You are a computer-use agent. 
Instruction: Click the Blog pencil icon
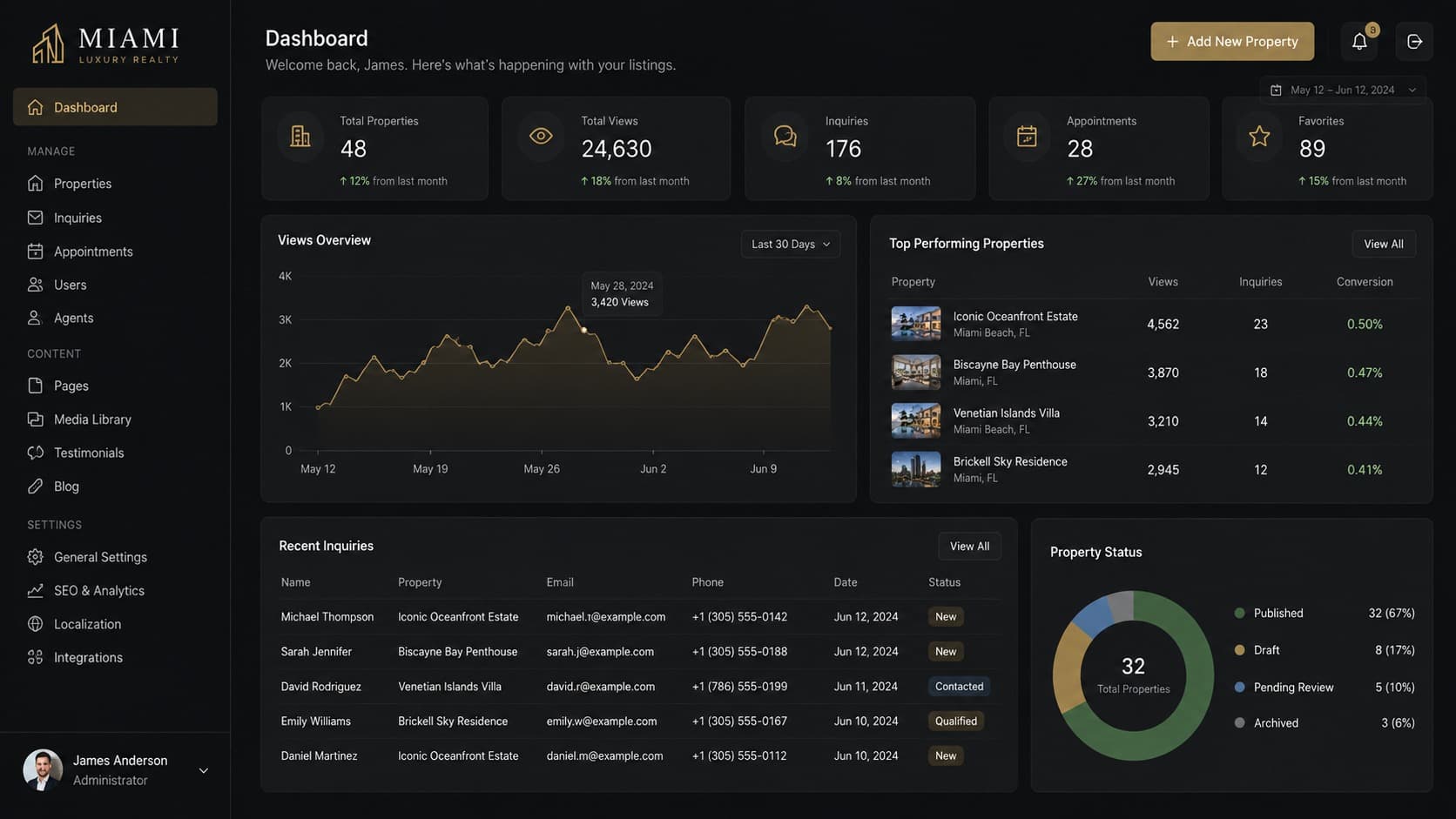35,487
